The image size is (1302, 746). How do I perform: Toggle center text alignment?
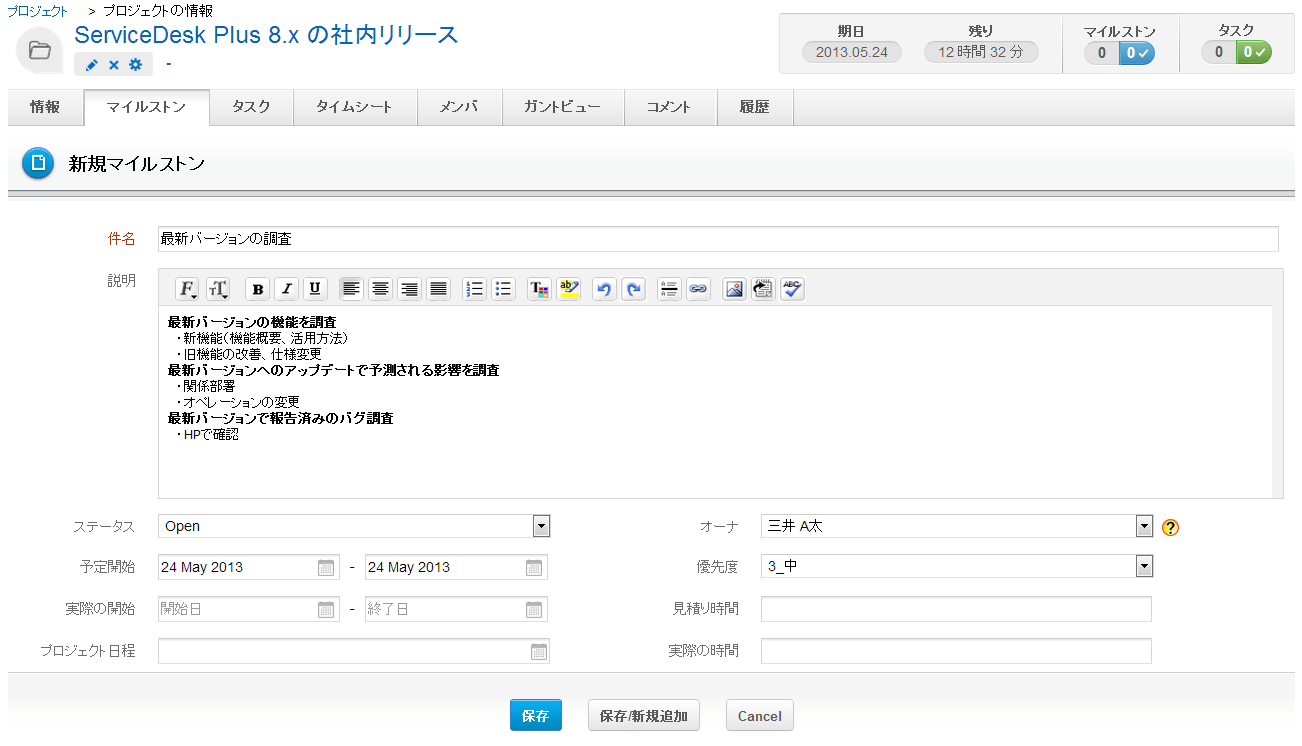coord(380,289)
